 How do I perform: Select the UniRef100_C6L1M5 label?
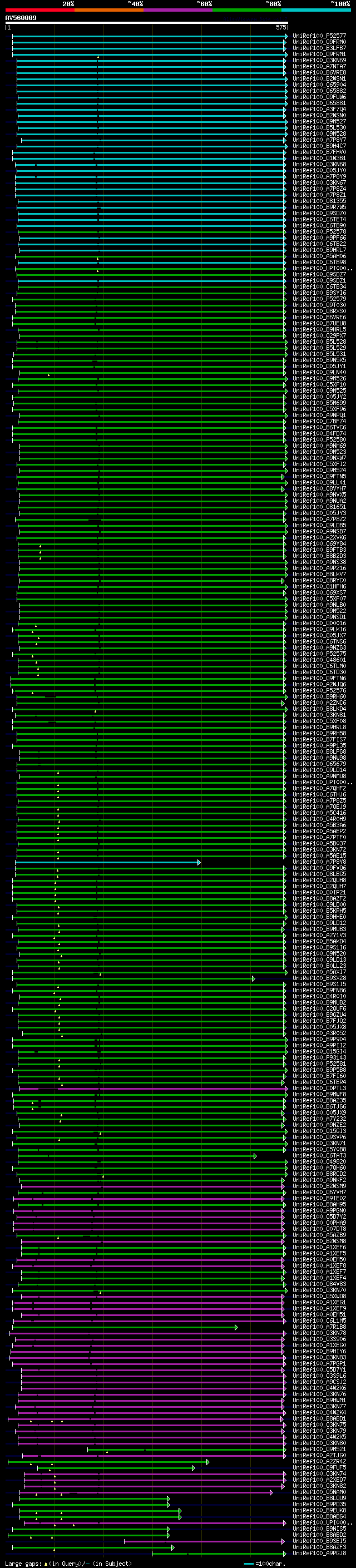coord(319,1320)
